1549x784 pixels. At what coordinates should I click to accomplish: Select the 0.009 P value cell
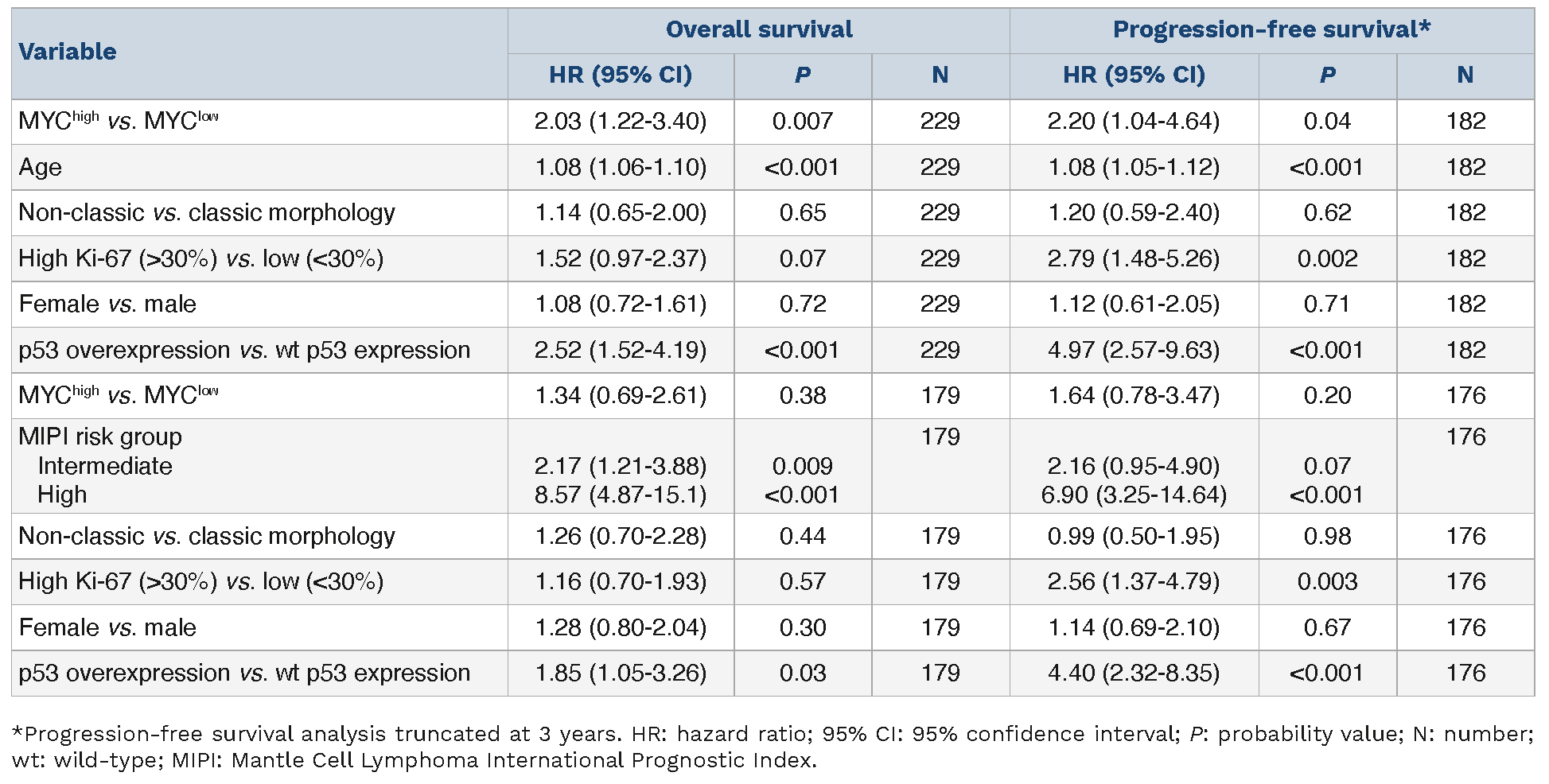802,466
